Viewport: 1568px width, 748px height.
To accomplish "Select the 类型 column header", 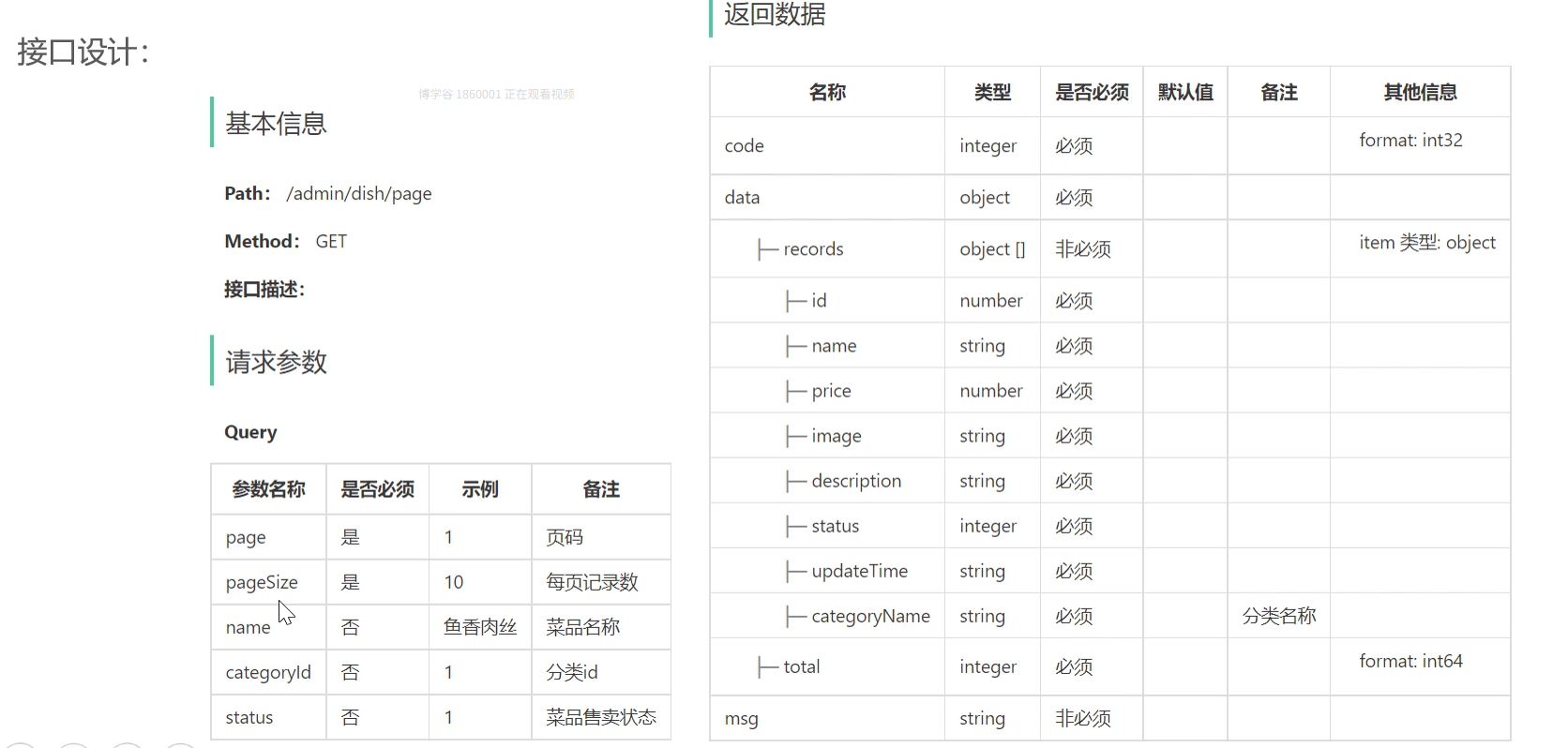I will pos(992,92).
